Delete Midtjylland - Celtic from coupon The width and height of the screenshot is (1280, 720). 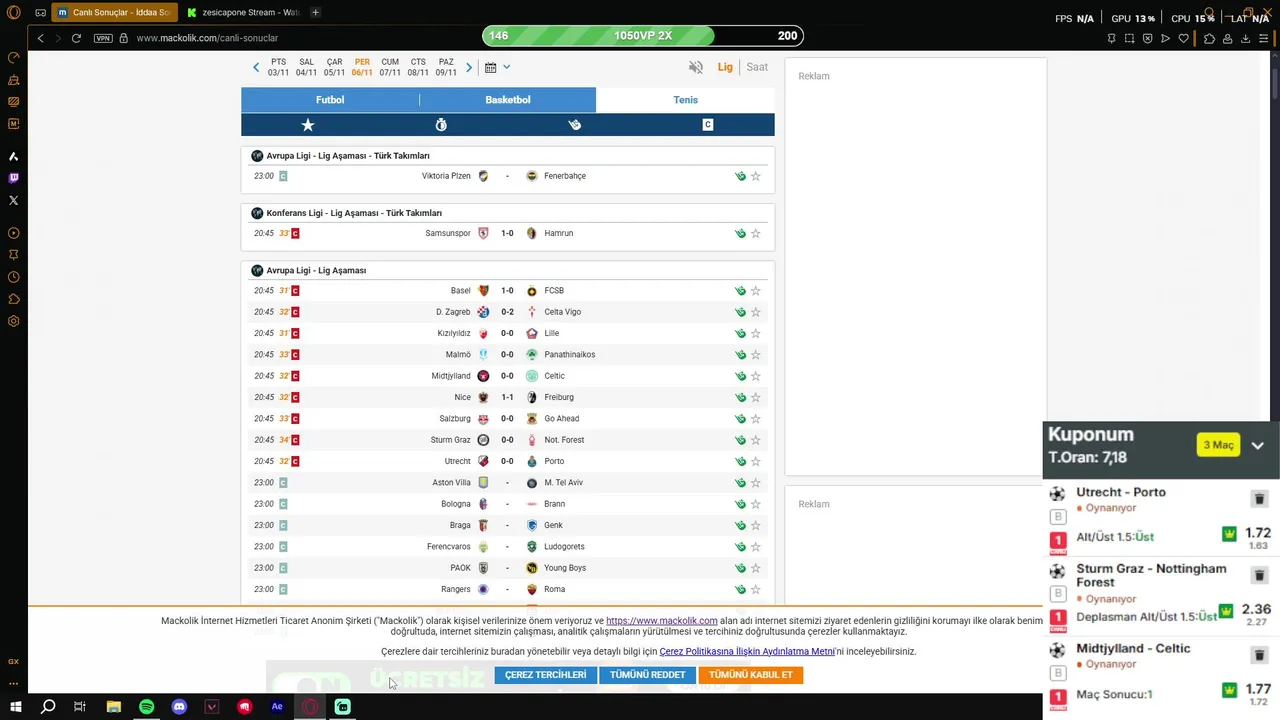(1259, 655)
